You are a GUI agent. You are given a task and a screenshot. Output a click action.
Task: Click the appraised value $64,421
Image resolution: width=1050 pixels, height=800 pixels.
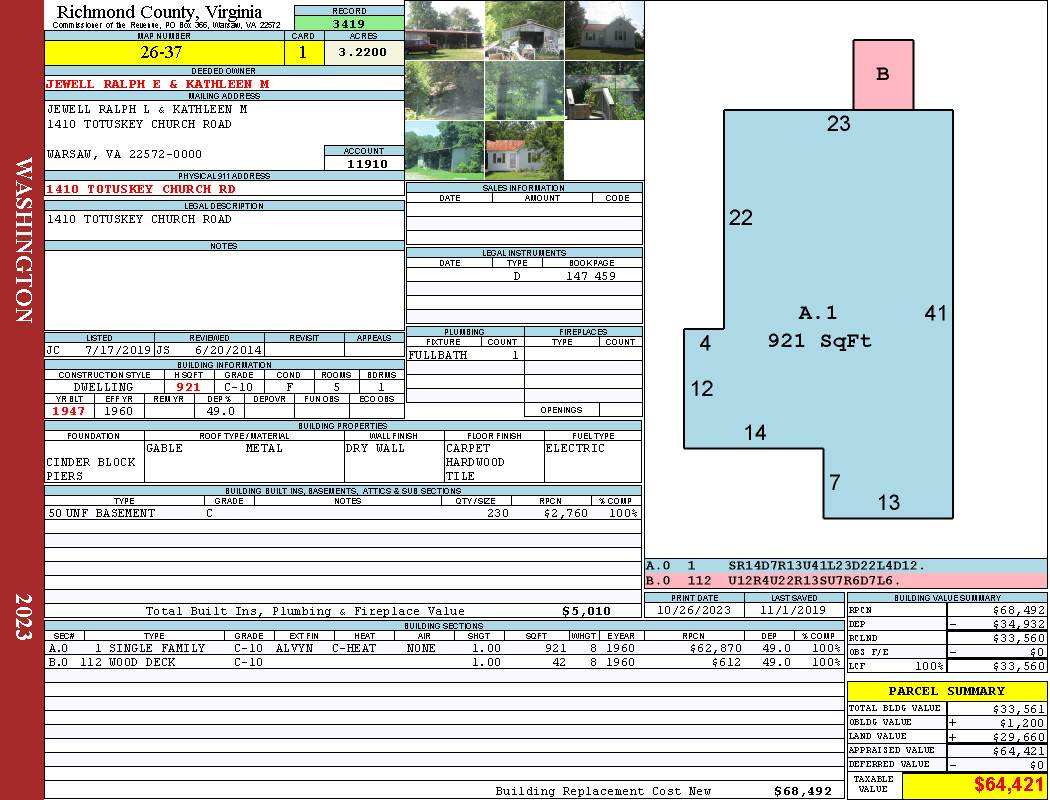[x=1017, y=751]
